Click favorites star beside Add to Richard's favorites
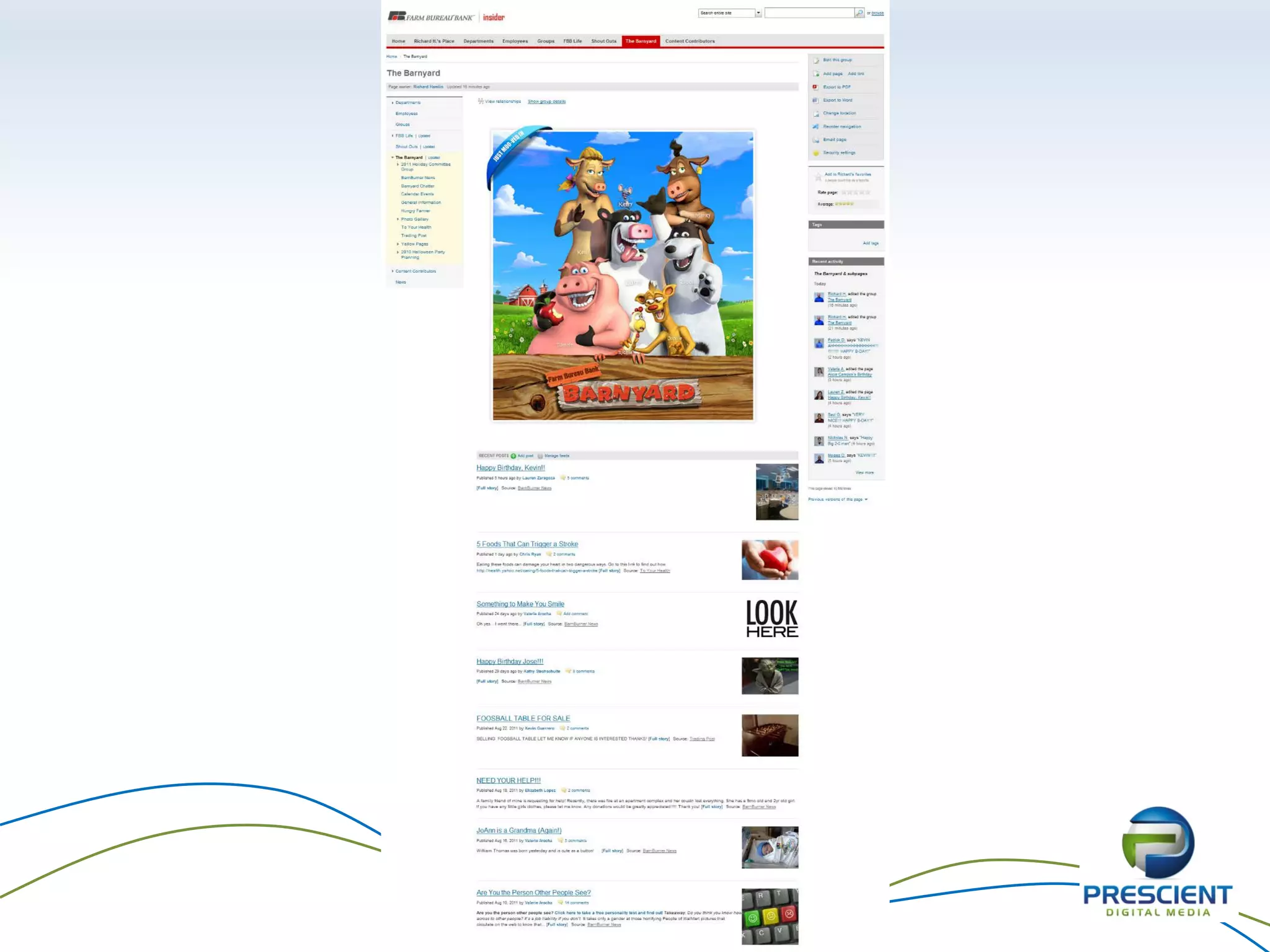 tap(818, 177)
